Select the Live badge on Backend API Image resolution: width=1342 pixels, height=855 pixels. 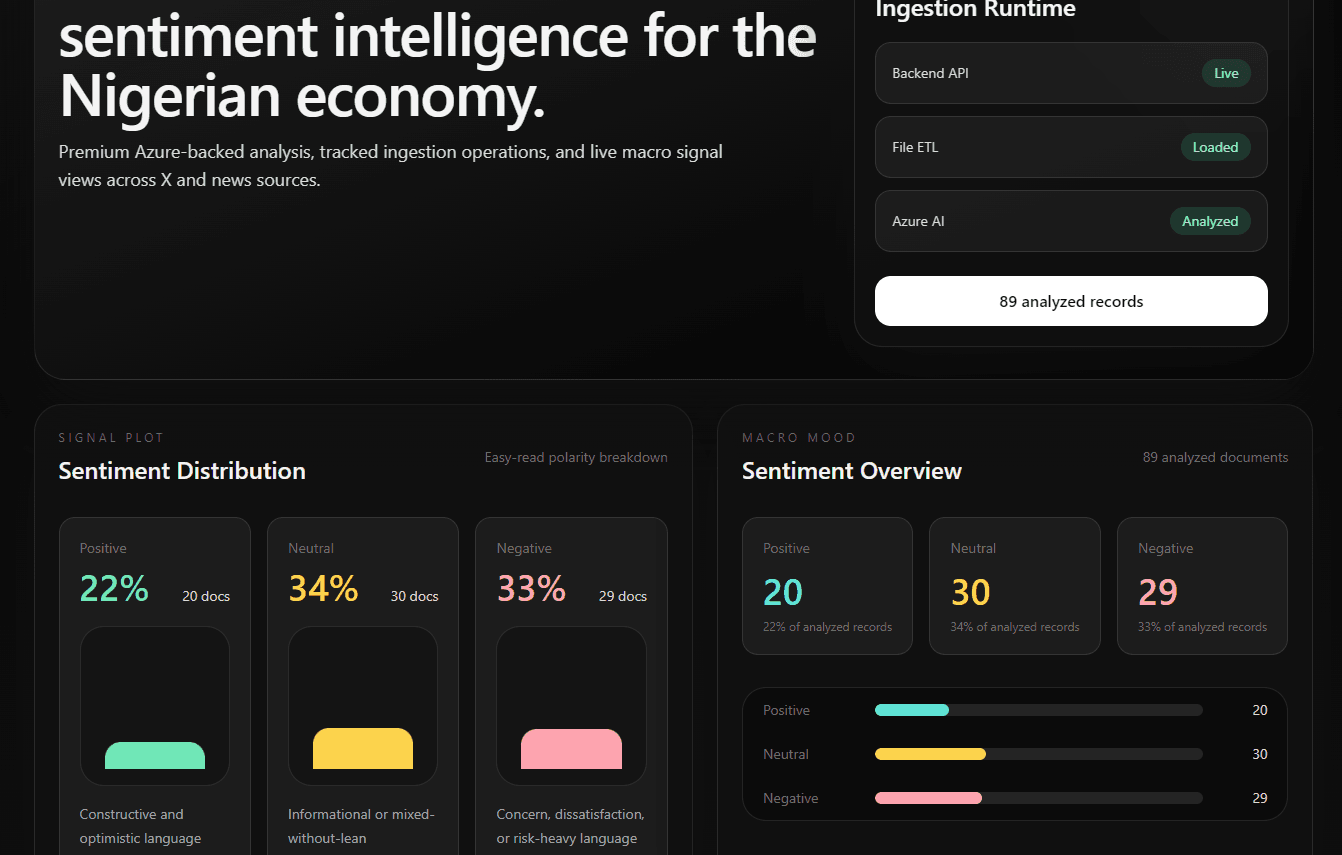pos(1226,73)
